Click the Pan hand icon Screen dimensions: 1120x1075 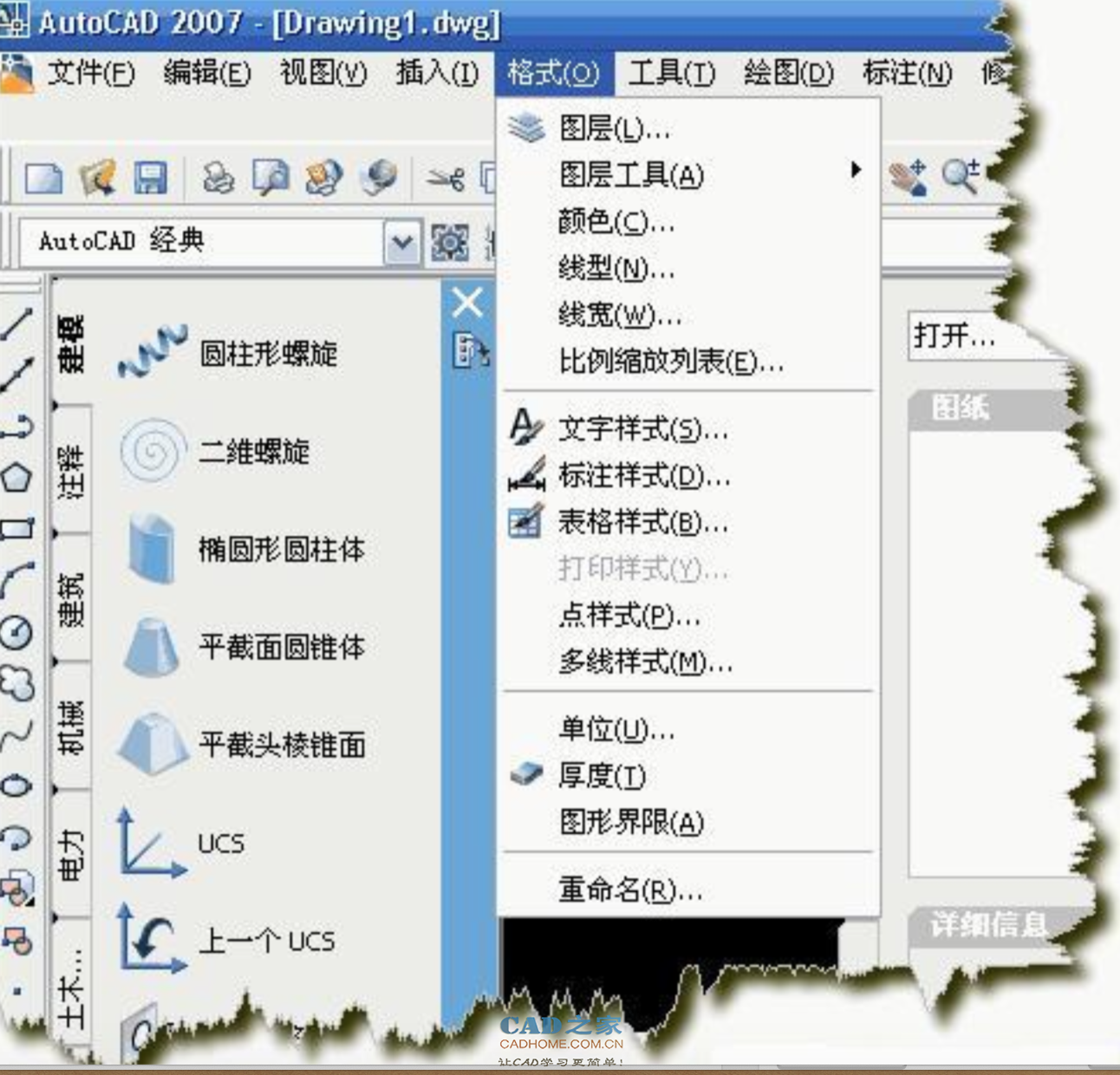click(908, 178)
